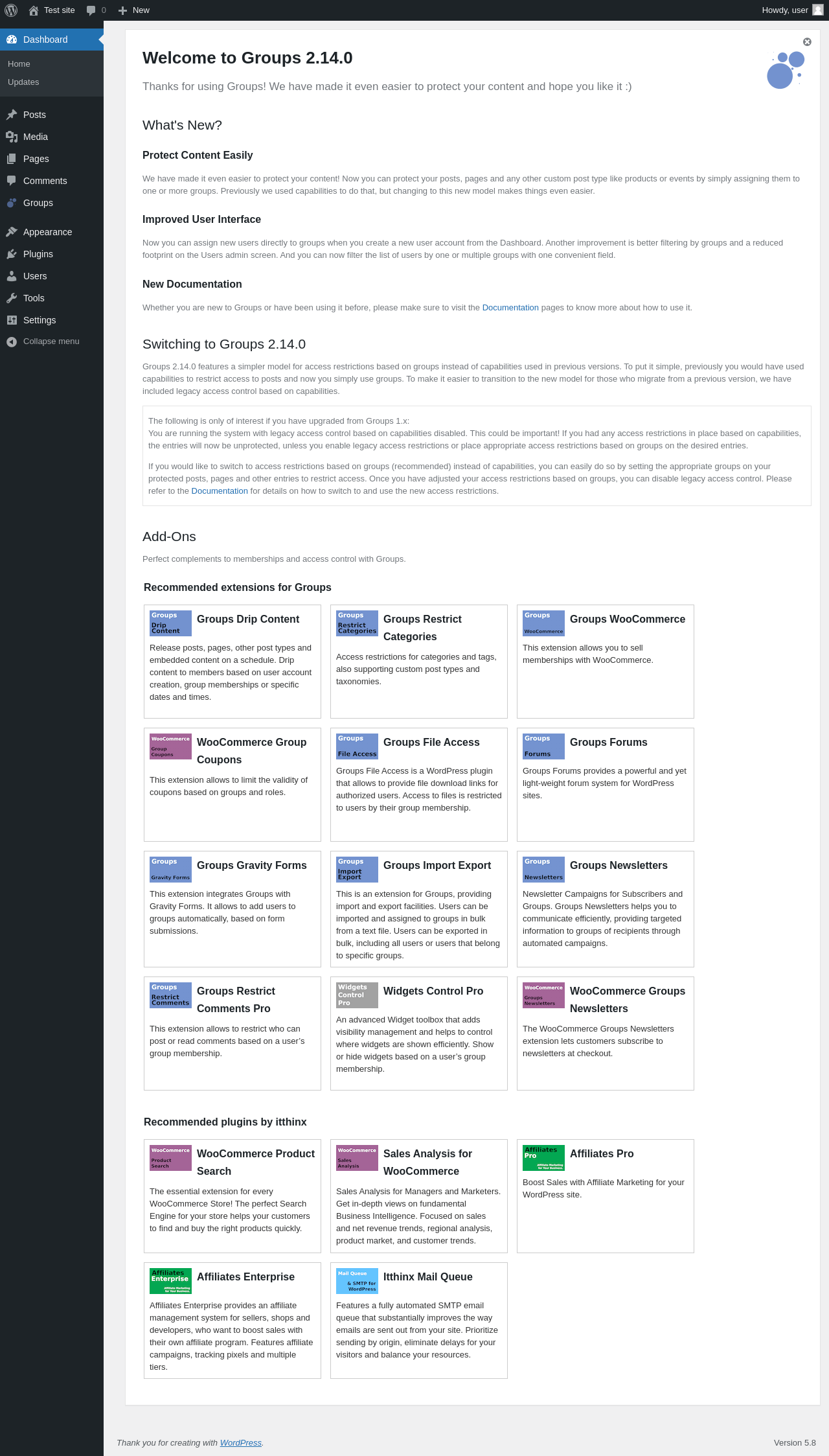Click the Users person icon
829x1456 pixels.
click(12, 276)
